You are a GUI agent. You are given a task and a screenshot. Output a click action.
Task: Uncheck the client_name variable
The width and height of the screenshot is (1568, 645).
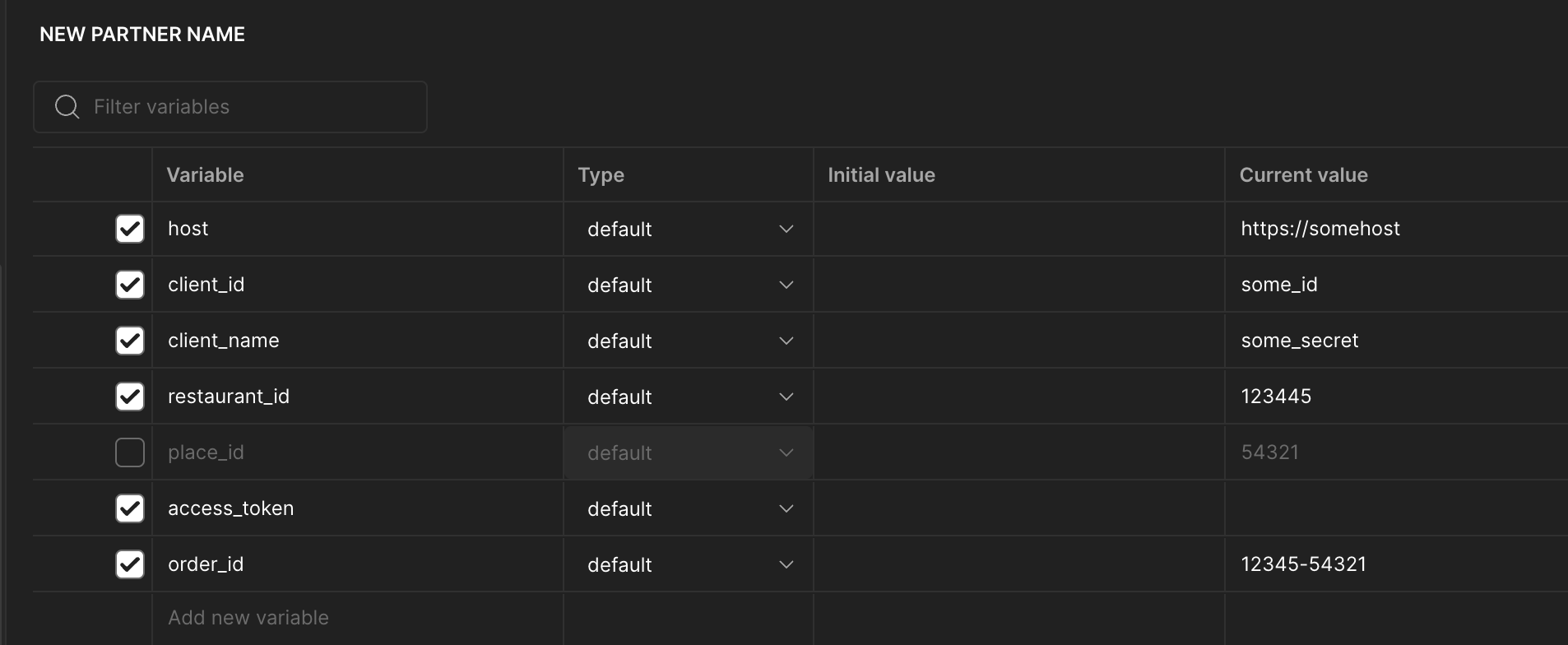click(x=130, y=341)
